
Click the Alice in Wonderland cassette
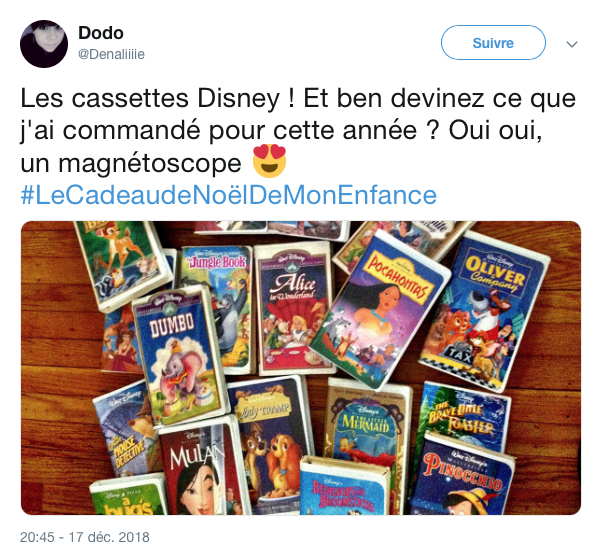[293, 309]
